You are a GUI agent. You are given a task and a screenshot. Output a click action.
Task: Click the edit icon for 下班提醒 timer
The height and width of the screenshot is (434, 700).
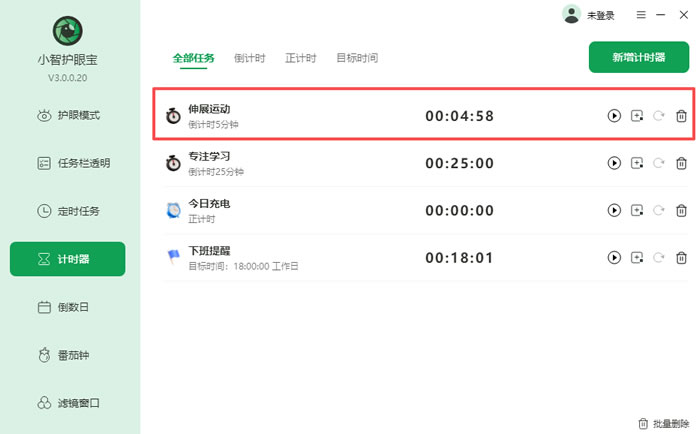pos(637,258)
